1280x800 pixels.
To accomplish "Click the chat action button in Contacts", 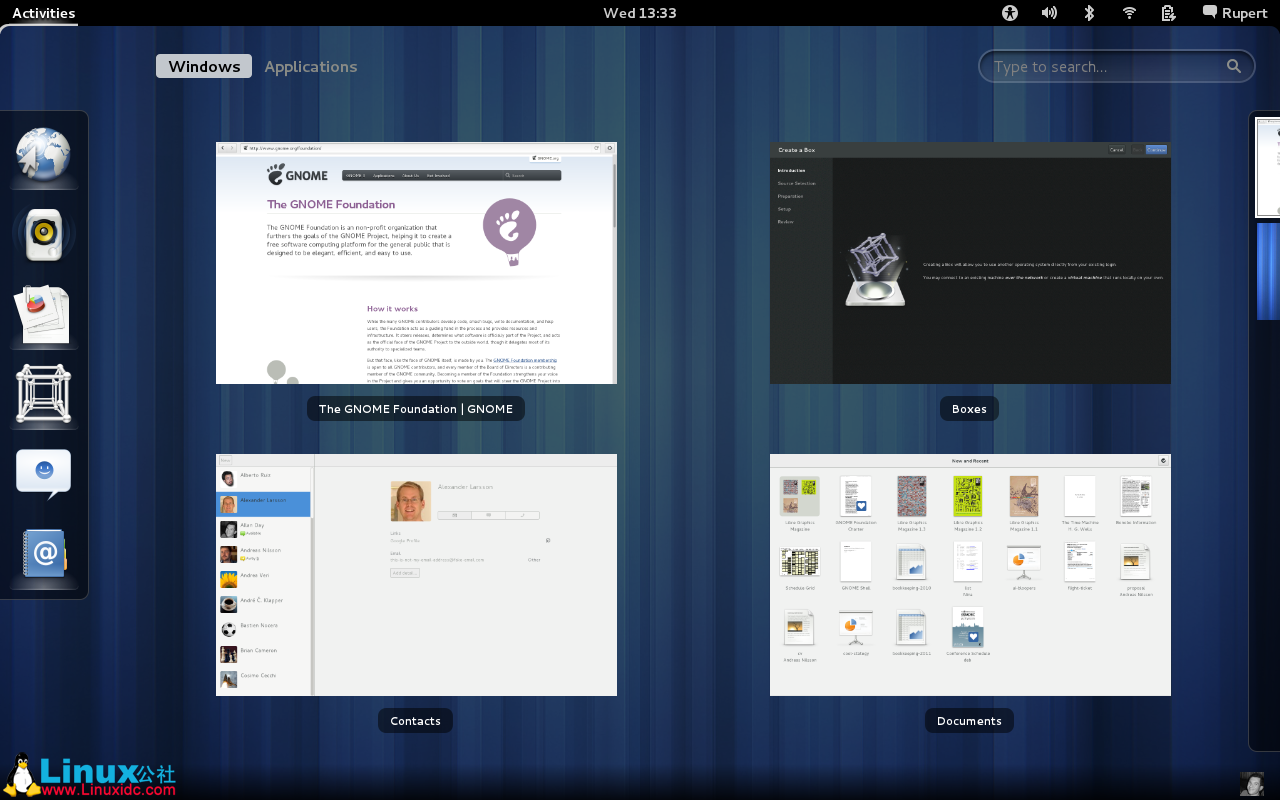I will [x=488, y=516].
